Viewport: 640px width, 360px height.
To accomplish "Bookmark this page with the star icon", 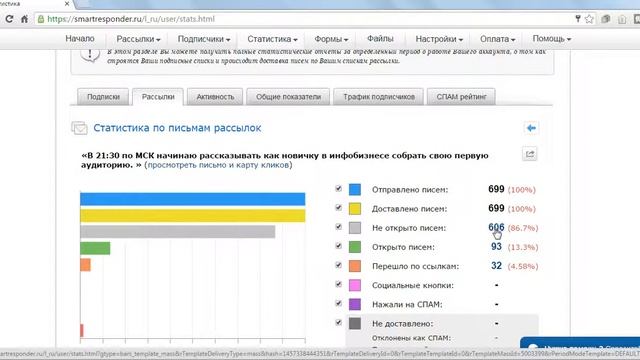I will tap(589, 19).
